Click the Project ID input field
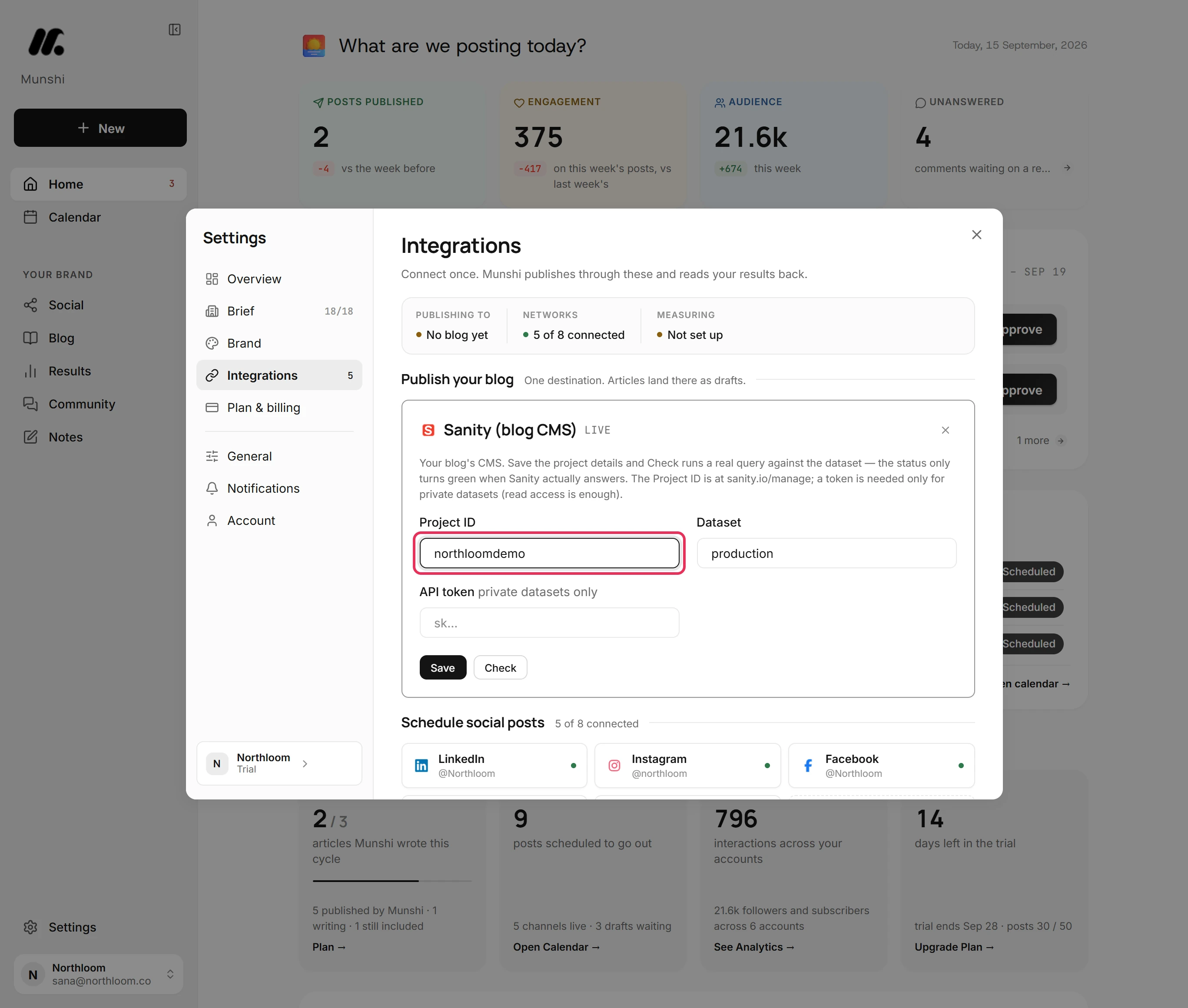Screen dimensions: 1188x1008 coord(549,553)
